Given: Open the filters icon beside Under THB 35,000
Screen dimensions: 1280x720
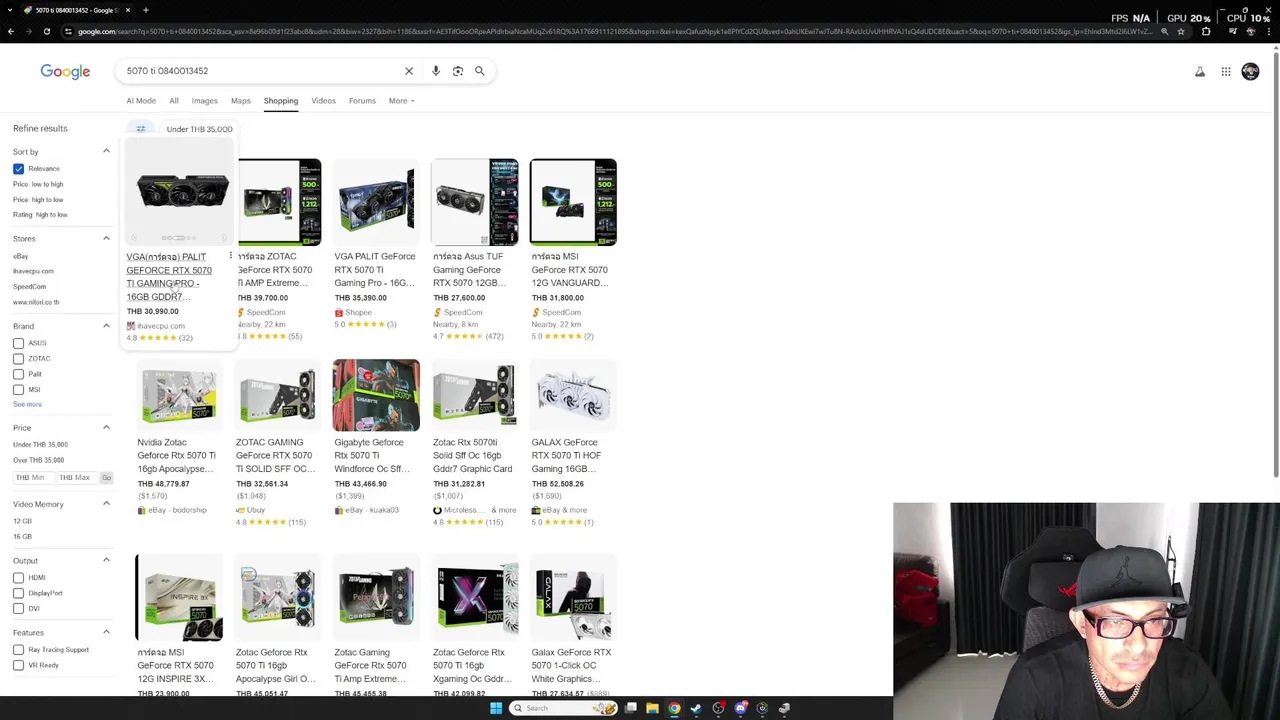Looking at the screenshot, I should [x=141, y=129].
